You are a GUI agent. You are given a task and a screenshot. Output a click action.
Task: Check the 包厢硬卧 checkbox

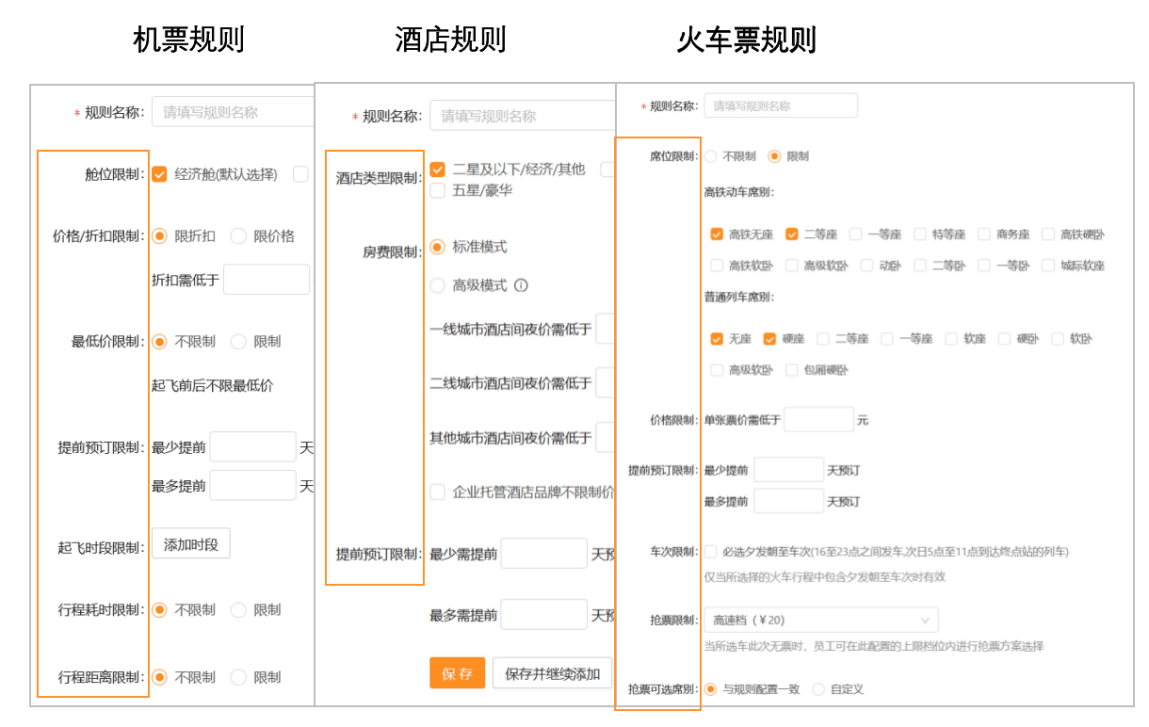click(x=791, y=370)
